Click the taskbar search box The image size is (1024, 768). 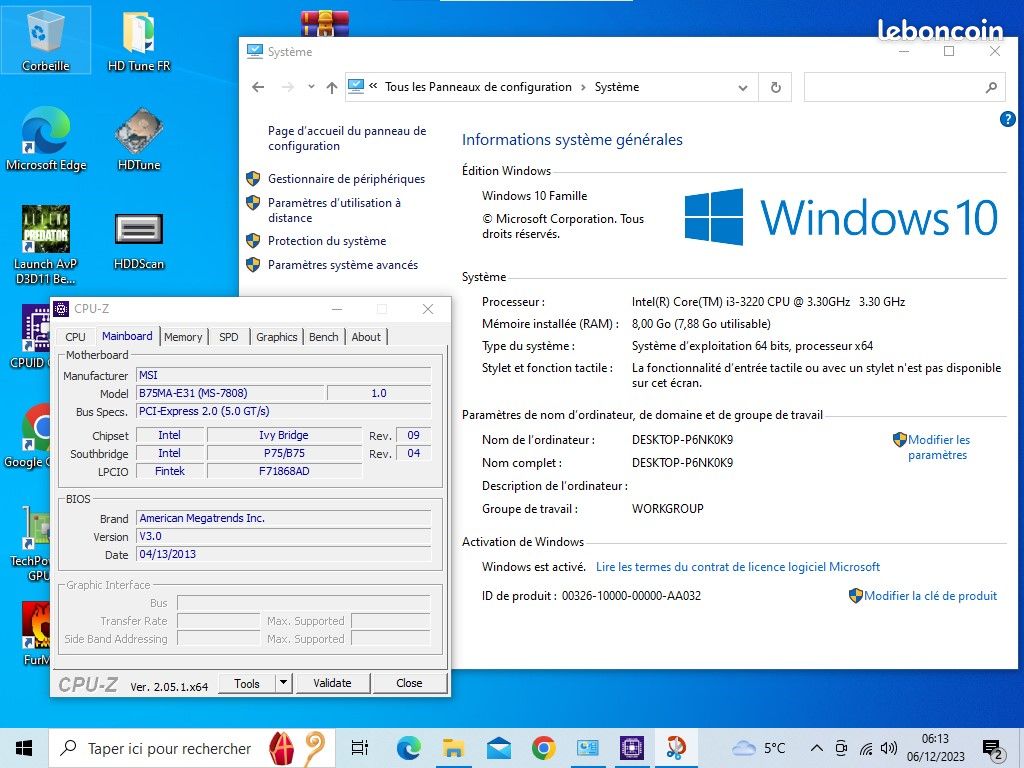pyautogui.click(x=193, y=748)
